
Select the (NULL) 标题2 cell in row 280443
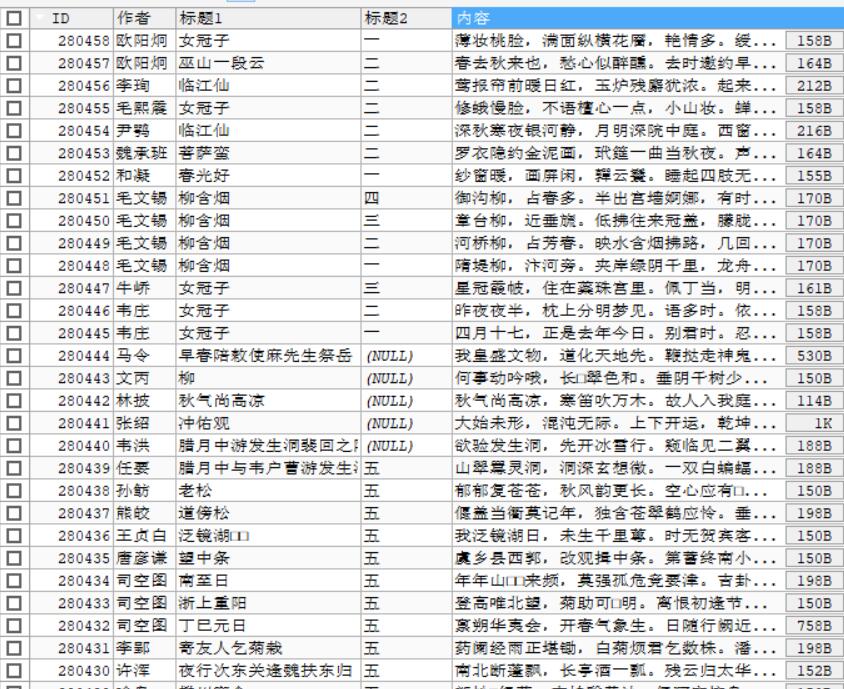point(406,378)
